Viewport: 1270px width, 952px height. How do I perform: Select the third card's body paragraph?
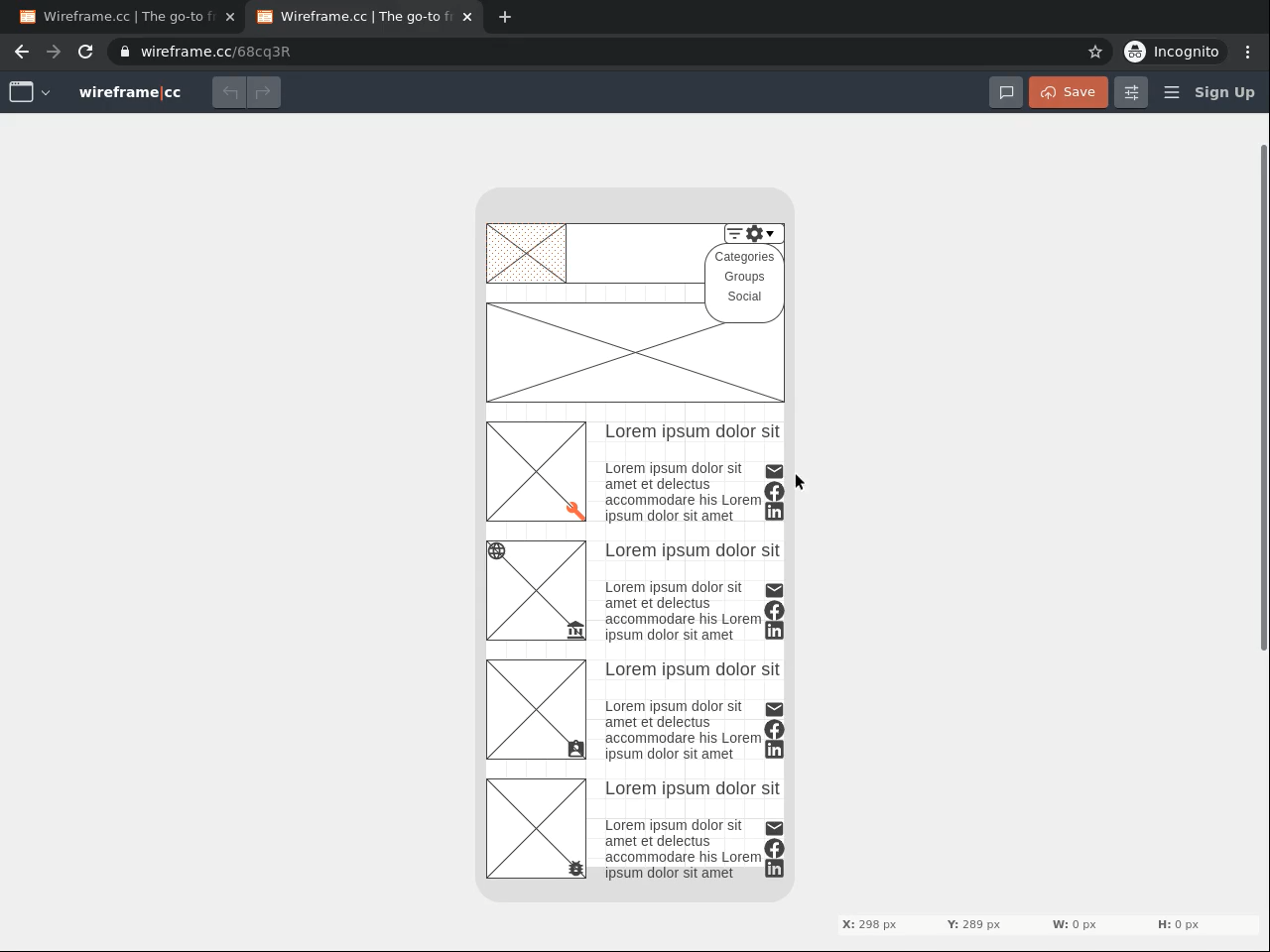[x=684, y=730]
